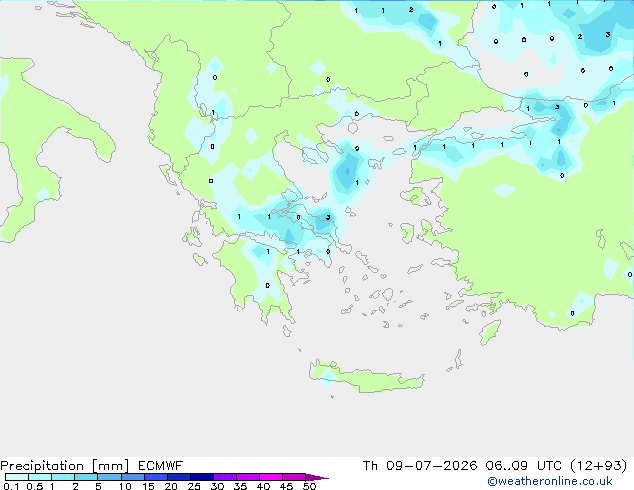
Task: Pick the 15 to 20 mm legend swatch
Action: (x=156, y=477)
